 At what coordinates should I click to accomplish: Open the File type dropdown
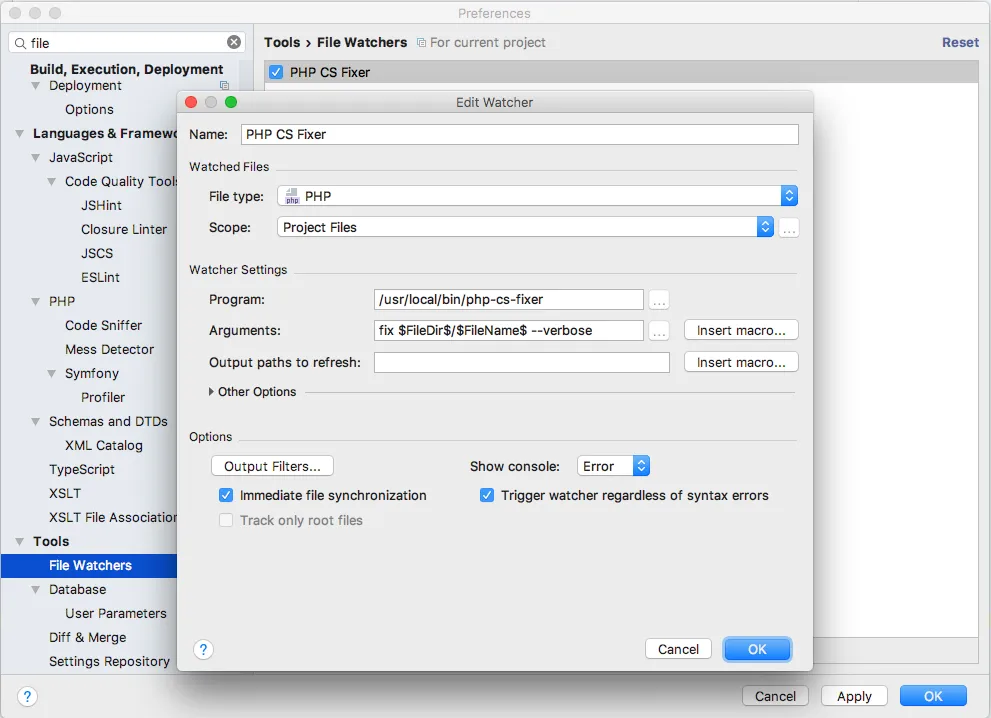(537, 196)
